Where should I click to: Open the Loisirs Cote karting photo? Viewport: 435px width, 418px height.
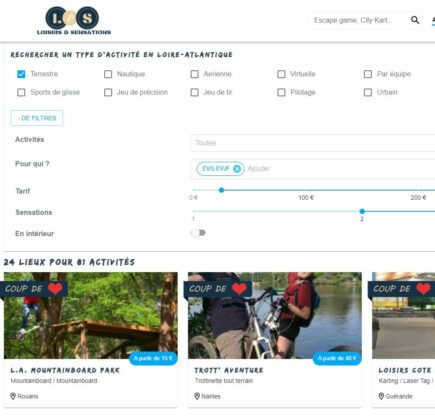point(403,315)
